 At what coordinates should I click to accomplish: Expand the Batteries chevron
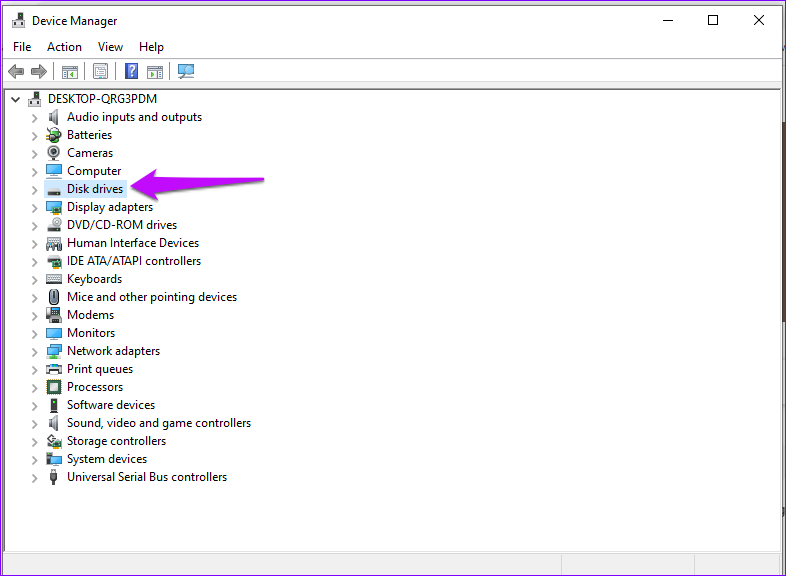[x=34, y=136]
